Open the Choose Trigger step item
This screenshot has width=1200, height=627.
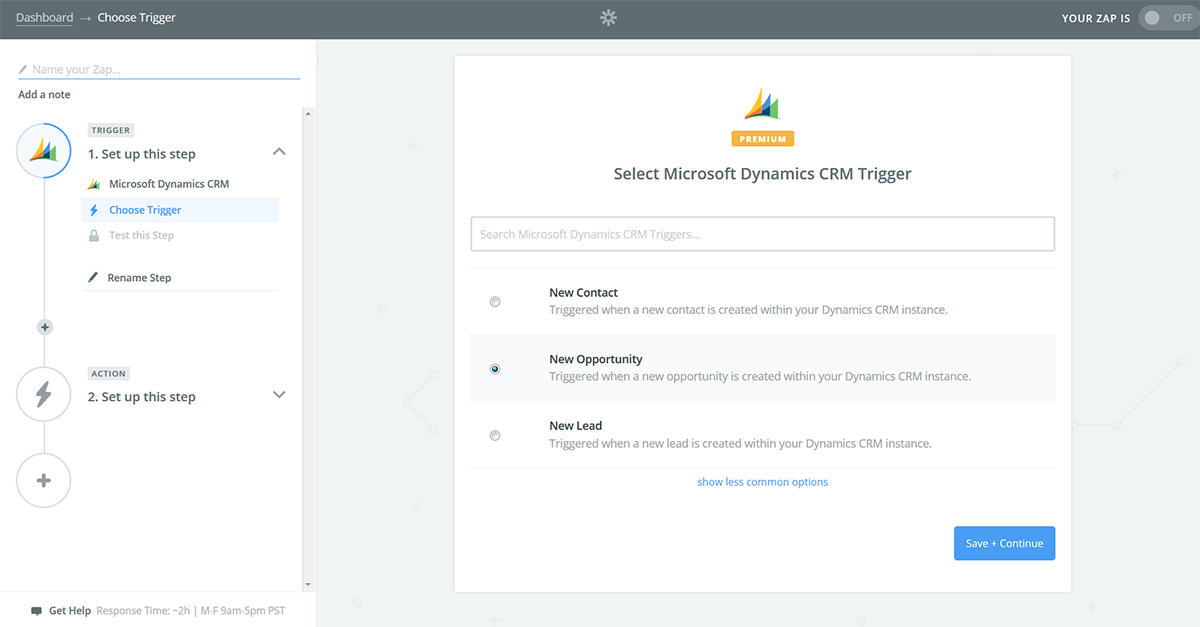[180, 210]
